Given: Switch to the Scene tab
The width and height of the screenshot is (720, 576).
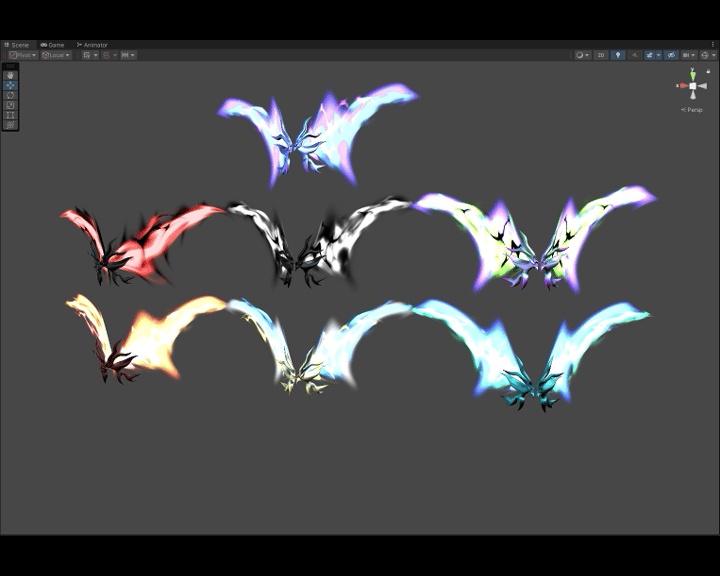Looking at the screenshot, I should (17, 45).
